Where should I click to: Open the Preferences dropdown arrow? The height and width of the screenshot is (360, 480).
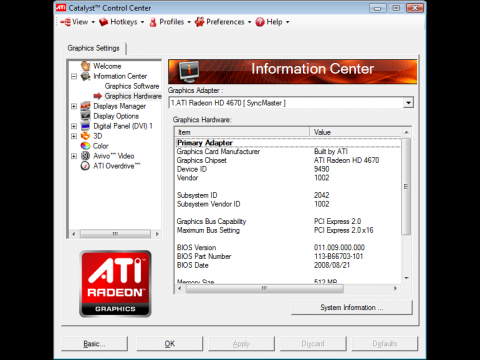(x=249, y=22)
